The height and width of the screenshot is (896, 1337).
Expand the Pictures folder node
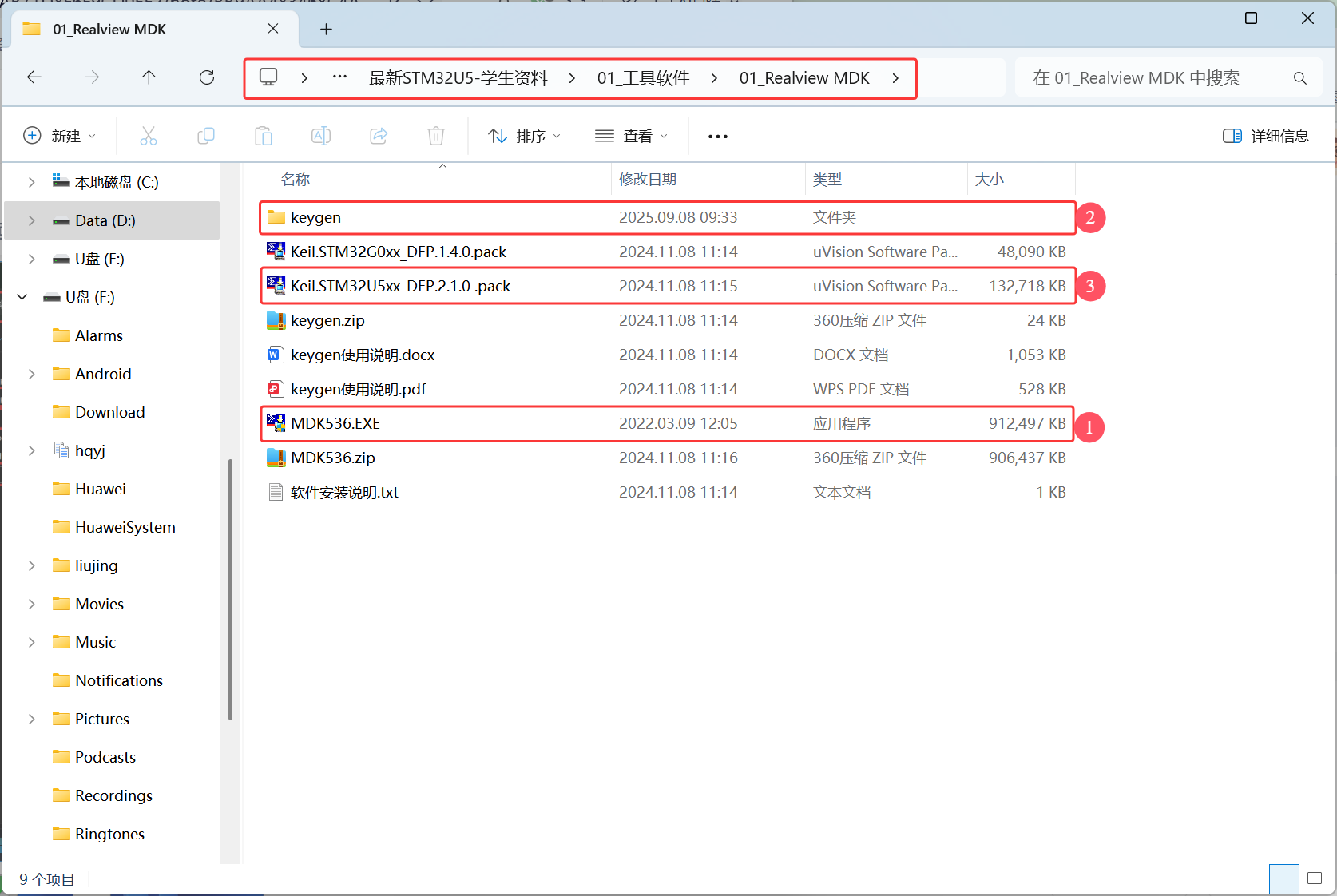click(x=31, y=719)
